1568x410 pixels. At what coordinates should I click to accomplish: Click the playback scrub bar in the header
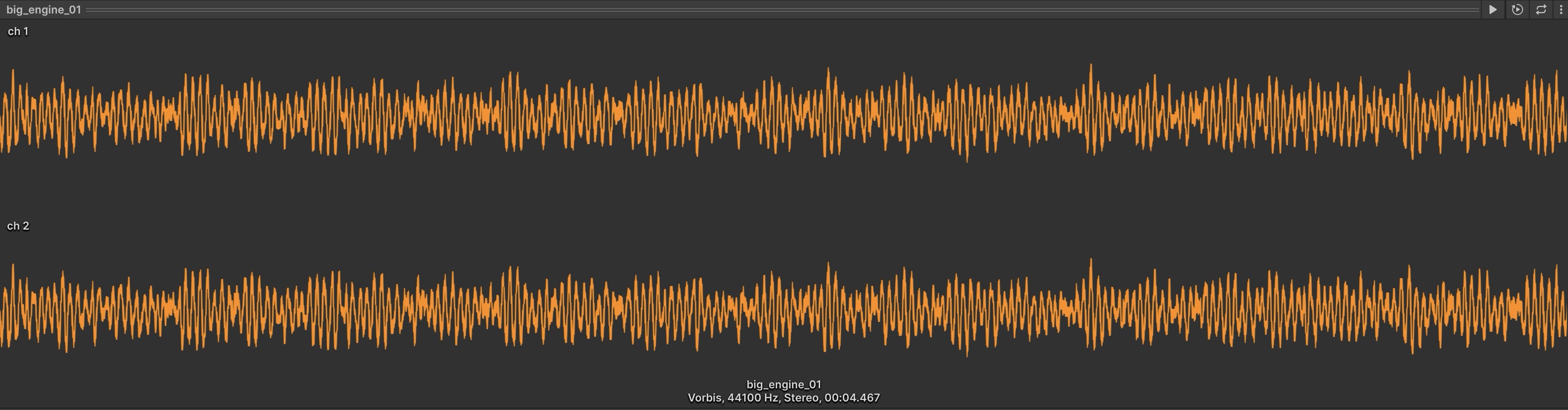(x=548, y=10)
